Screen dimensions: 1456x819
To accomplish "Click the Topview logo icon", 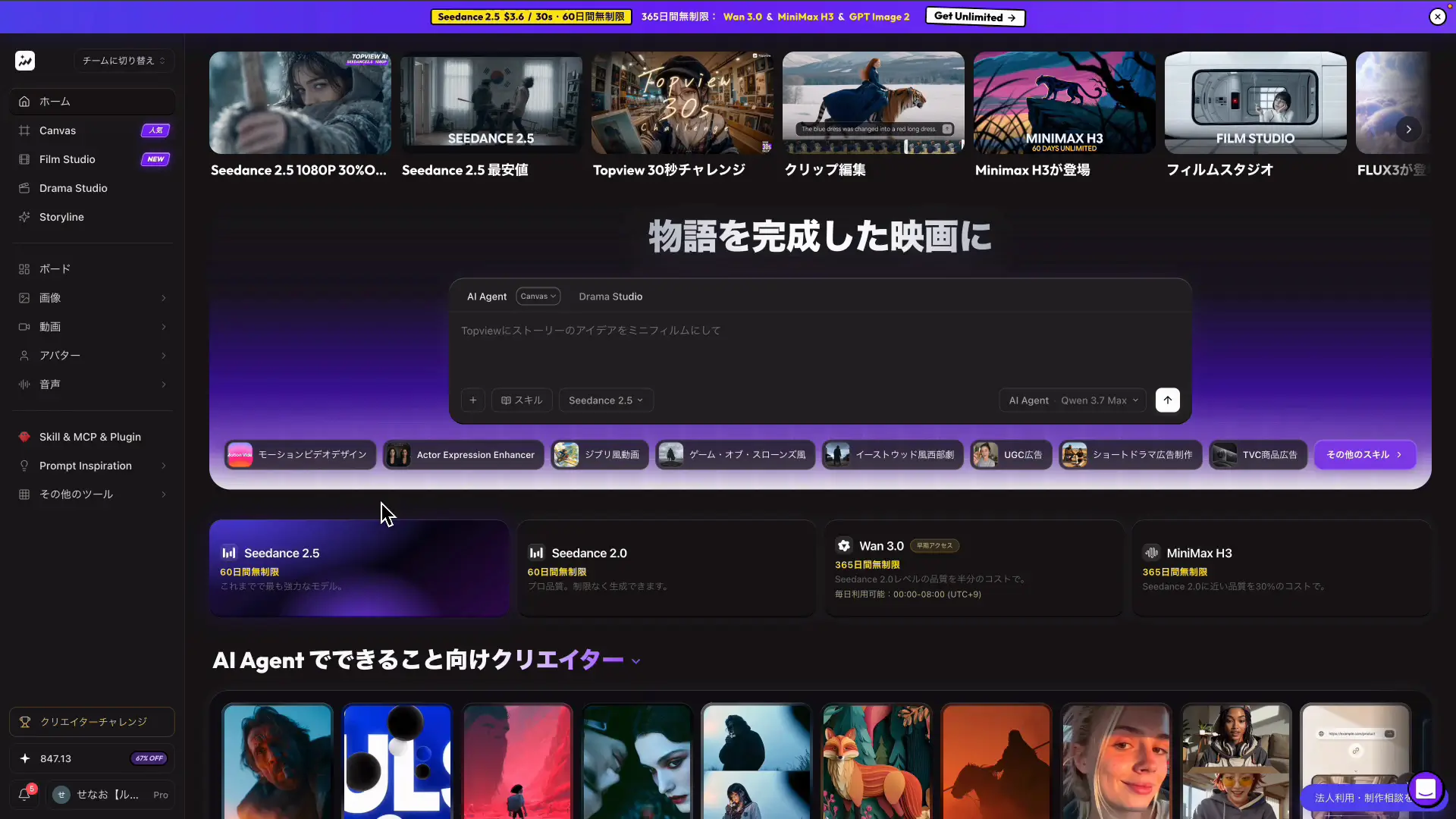I will tap(25, 61).
